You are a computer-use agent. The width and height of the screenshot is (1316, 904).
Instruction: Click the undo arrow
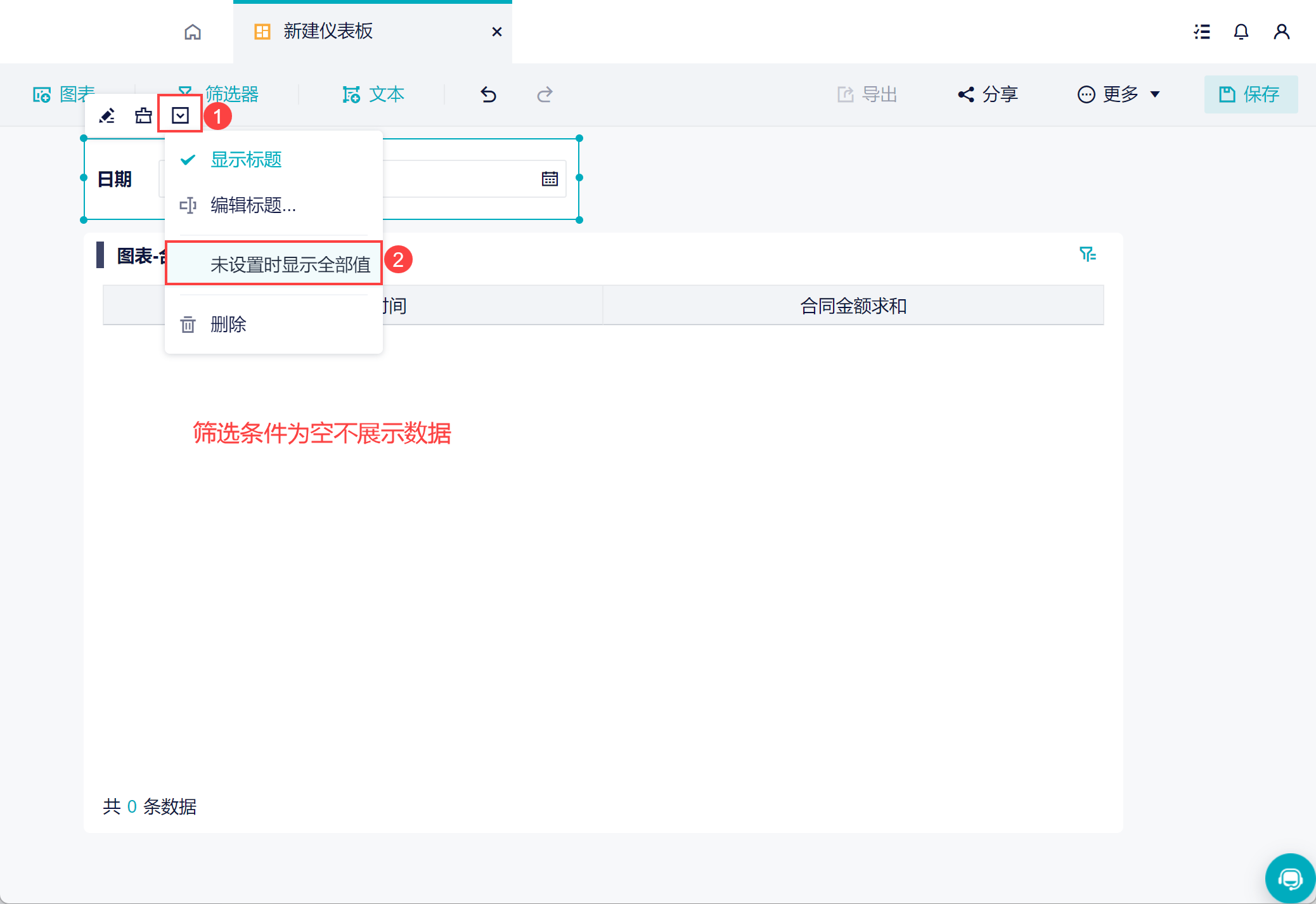coord(488,94)
